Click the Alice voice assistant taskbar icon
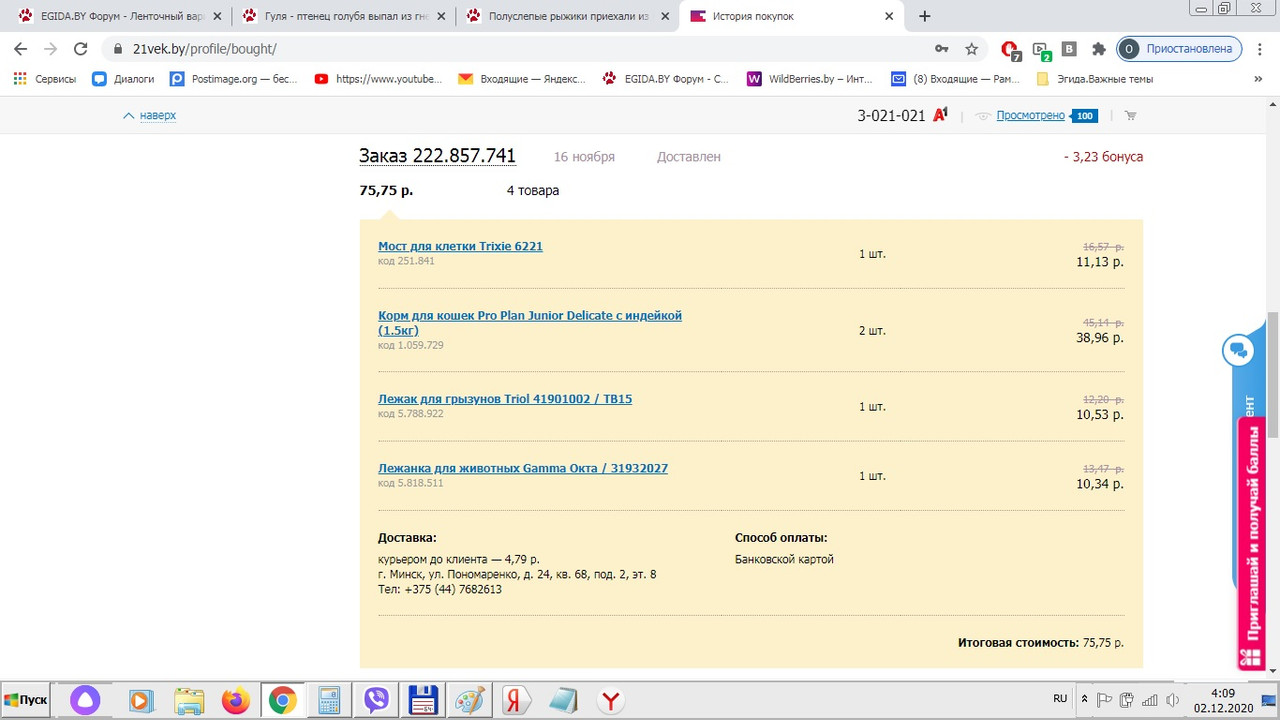 point(85,701)
